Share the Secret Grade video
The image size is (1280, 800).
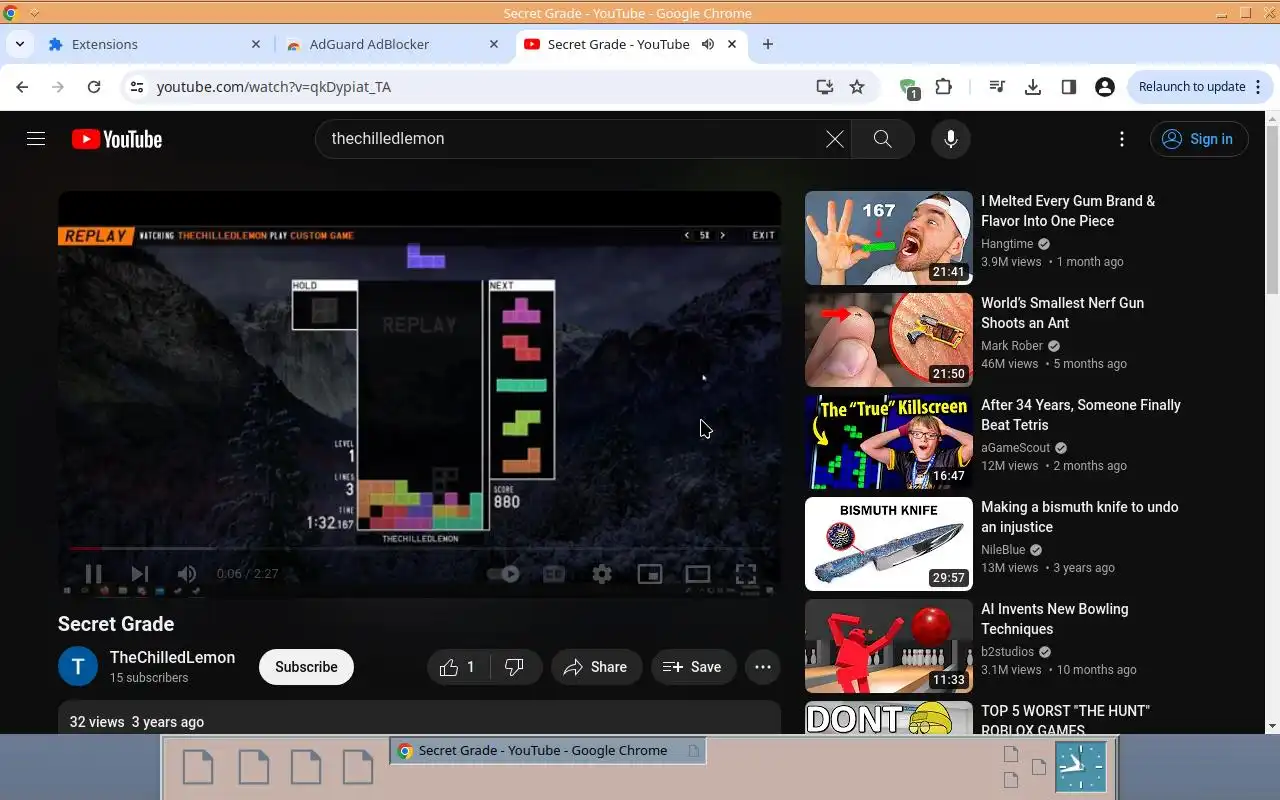pyautogui.click(x=596, y=667)
